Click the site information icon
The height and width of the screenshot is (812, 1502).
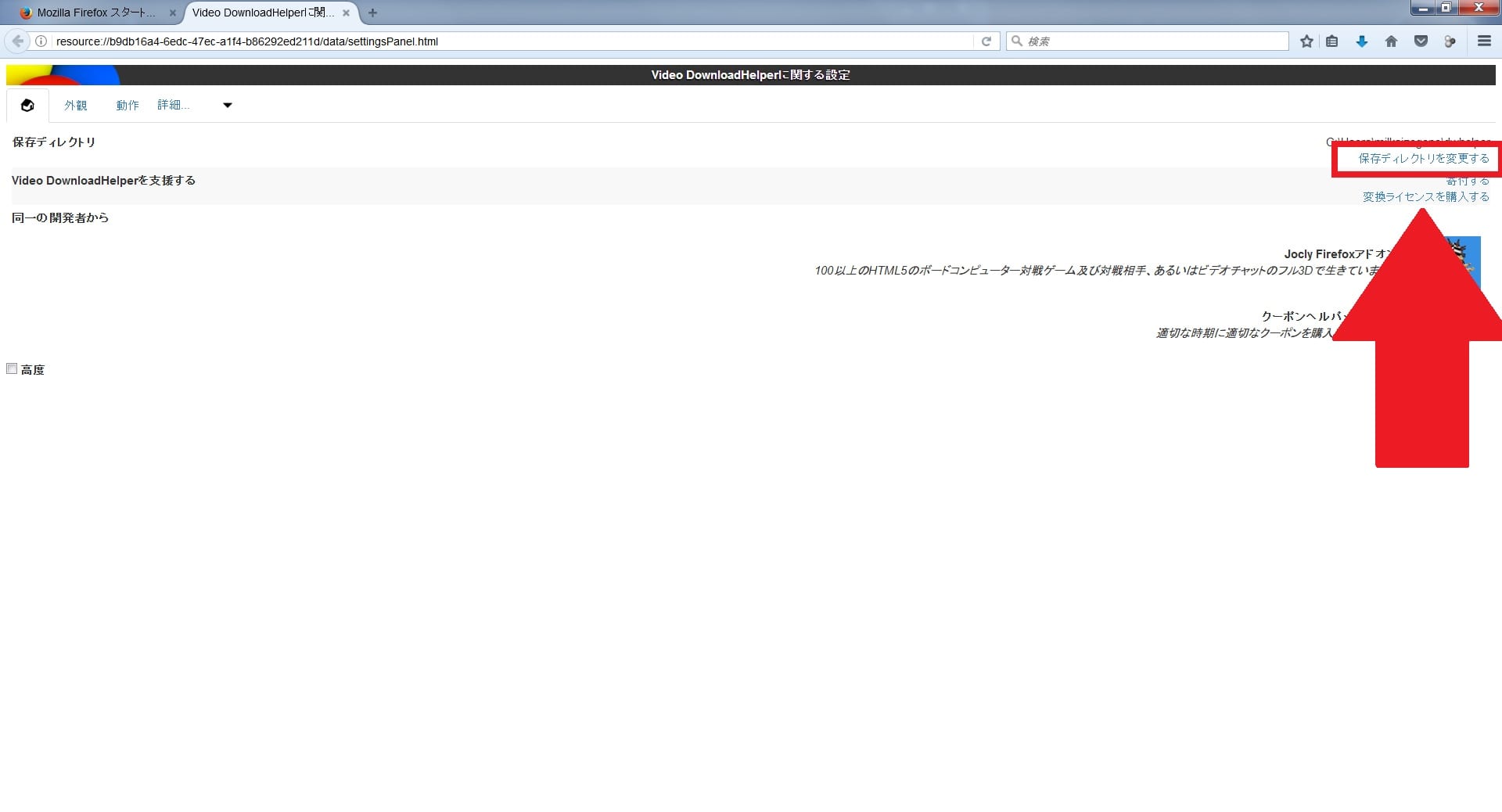41,41
